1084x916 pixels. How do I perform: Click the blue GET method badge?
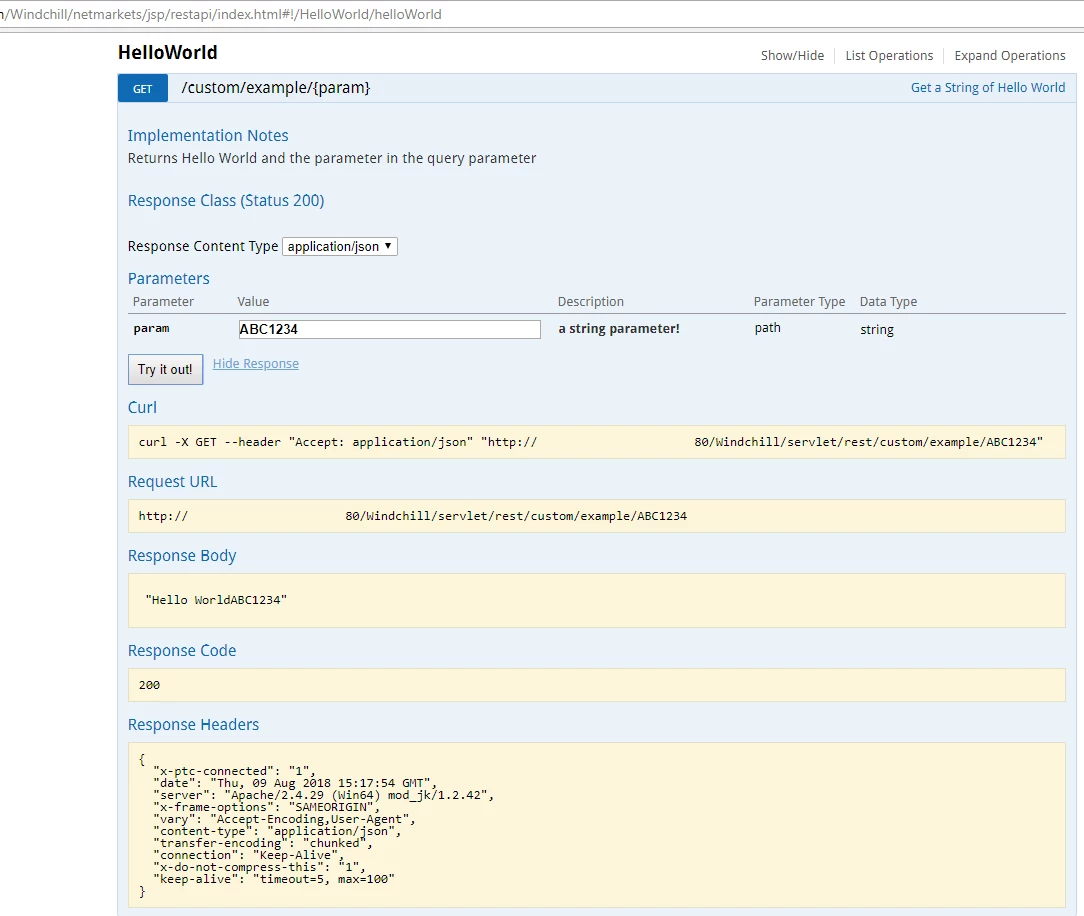[142, 88]
